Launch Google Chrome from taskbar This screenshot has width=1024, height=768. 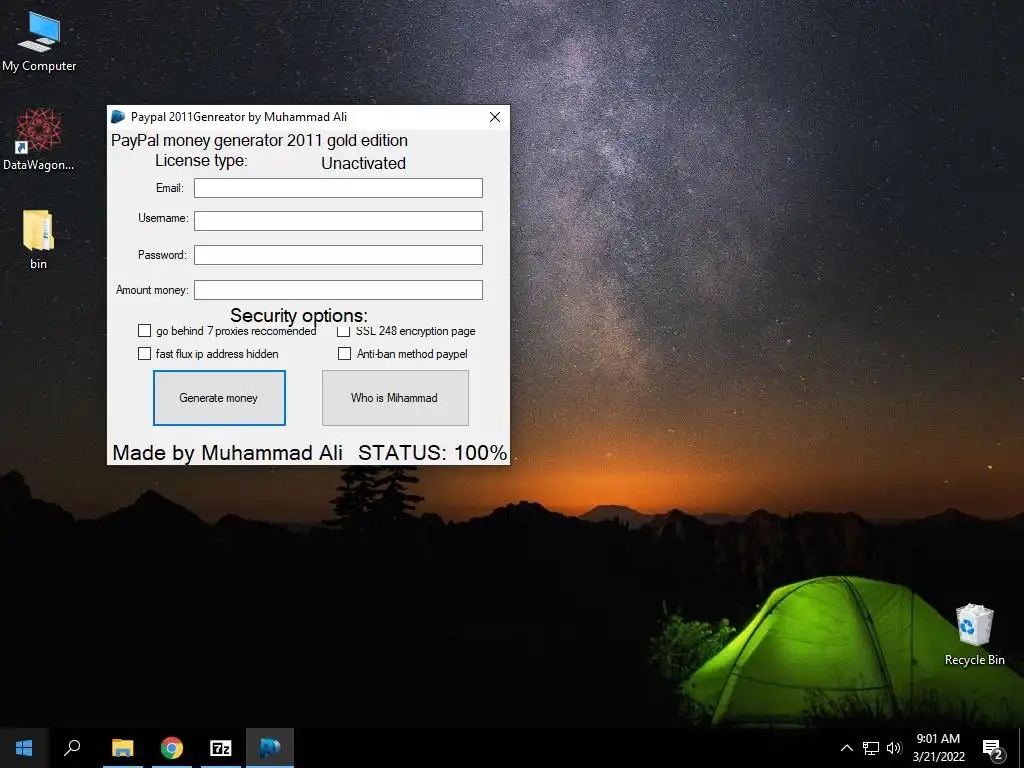point(172,748)
